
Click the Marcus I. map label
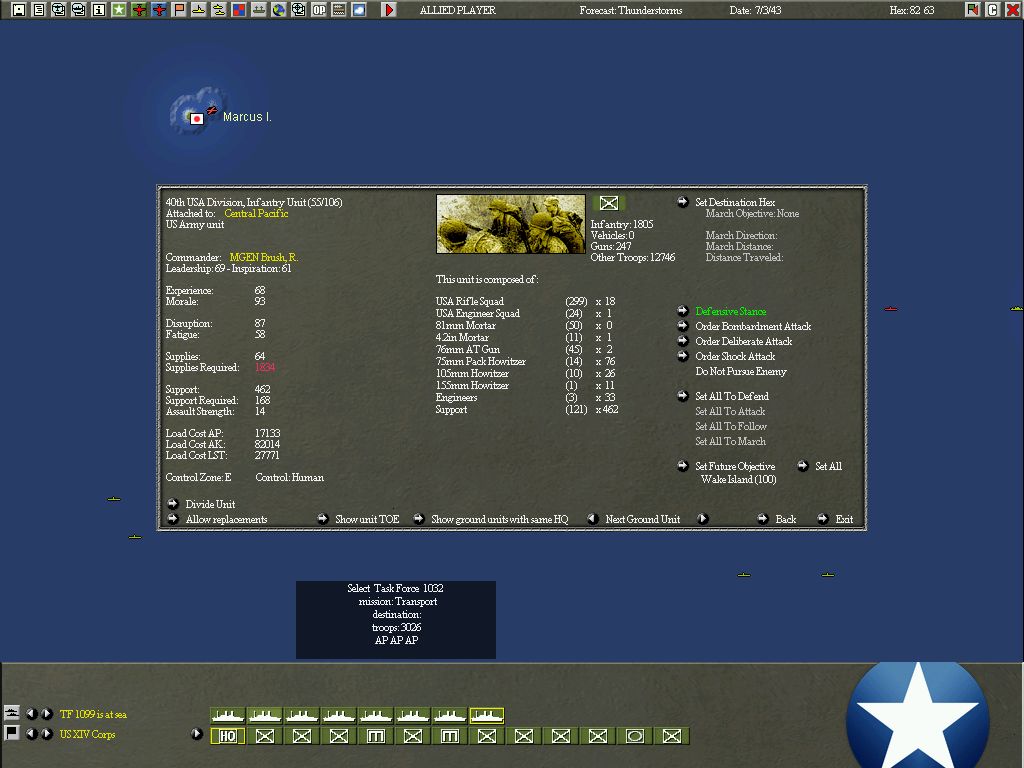(247, 117)
